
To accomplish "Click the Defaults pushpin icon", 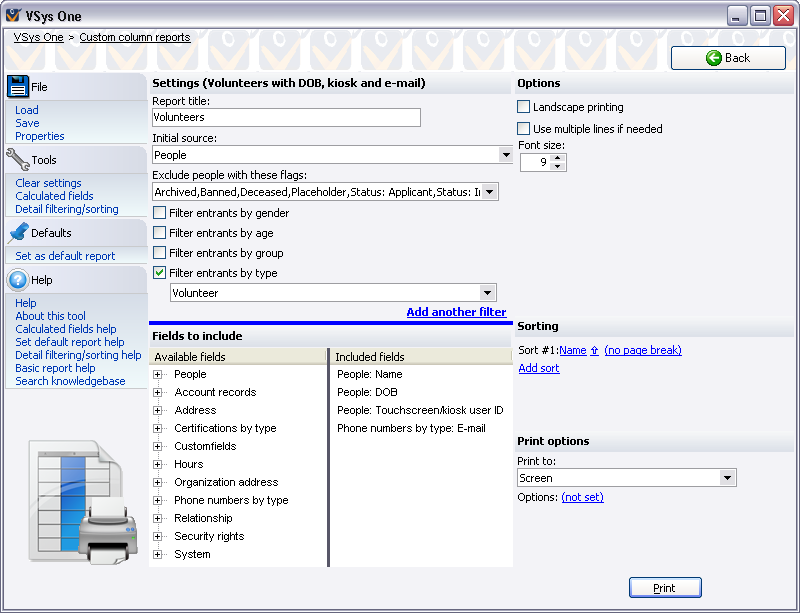I will (18, 233).
